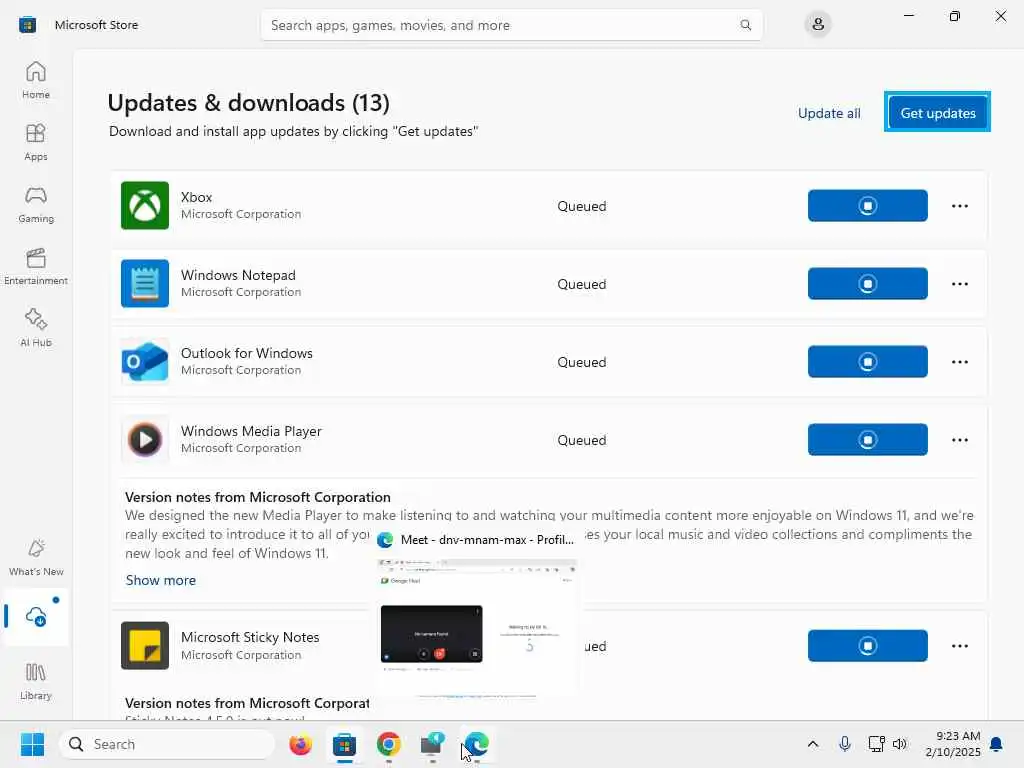Click the Get updates button

point(937,112)
